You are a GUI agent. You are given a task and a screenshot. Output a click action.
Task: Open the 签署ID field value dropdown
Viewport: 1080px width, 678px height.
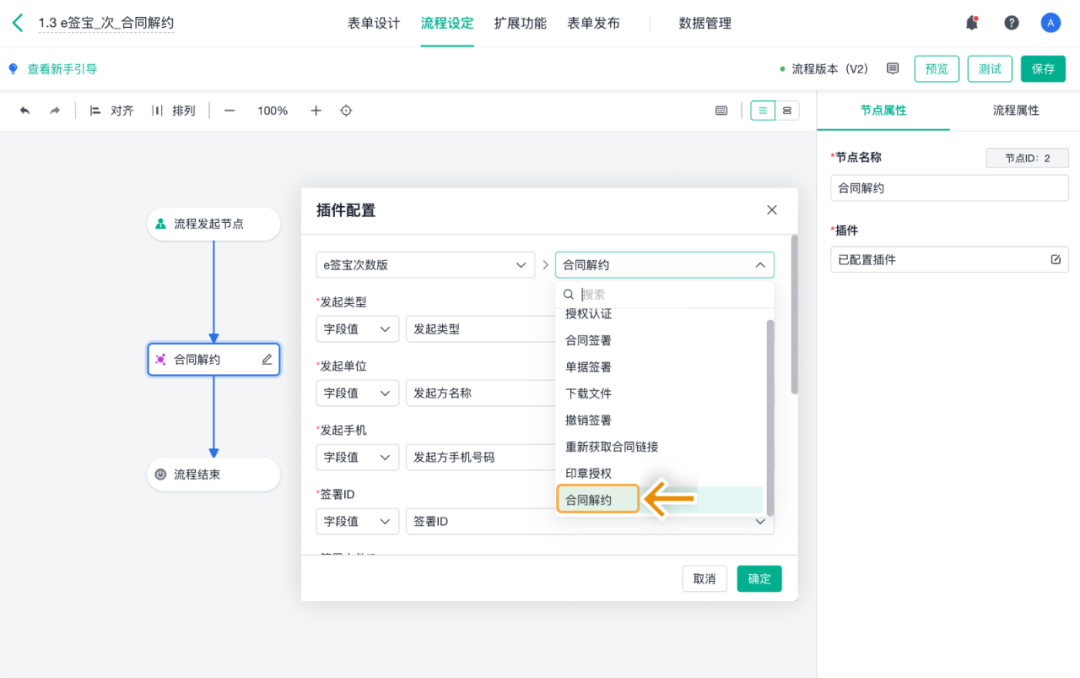pos(590,522)
